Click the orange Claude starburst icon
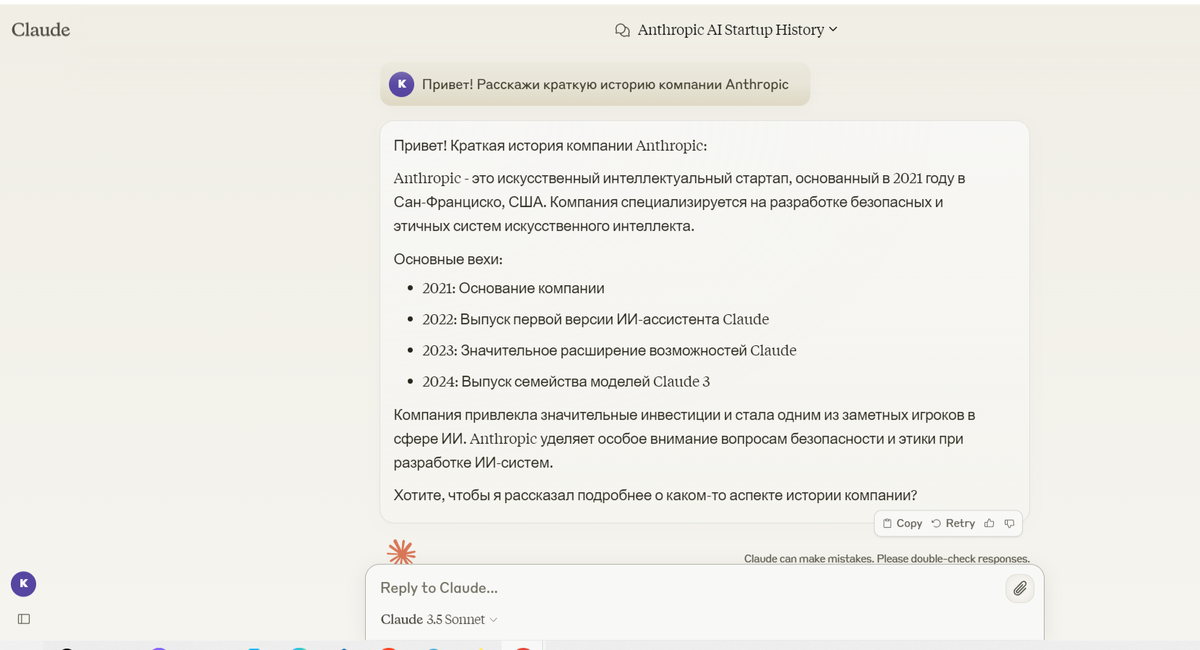1200x650 pixels. coord(401,551)
